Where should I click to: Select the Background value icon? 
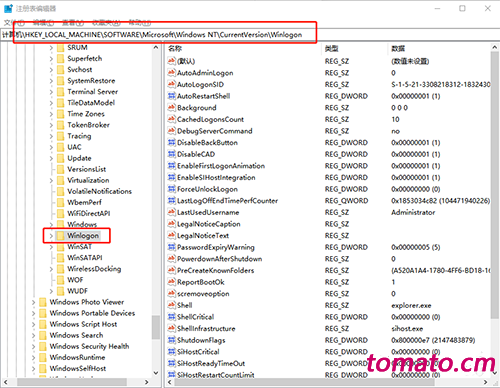pyautogui.click(x=171, y=108)
